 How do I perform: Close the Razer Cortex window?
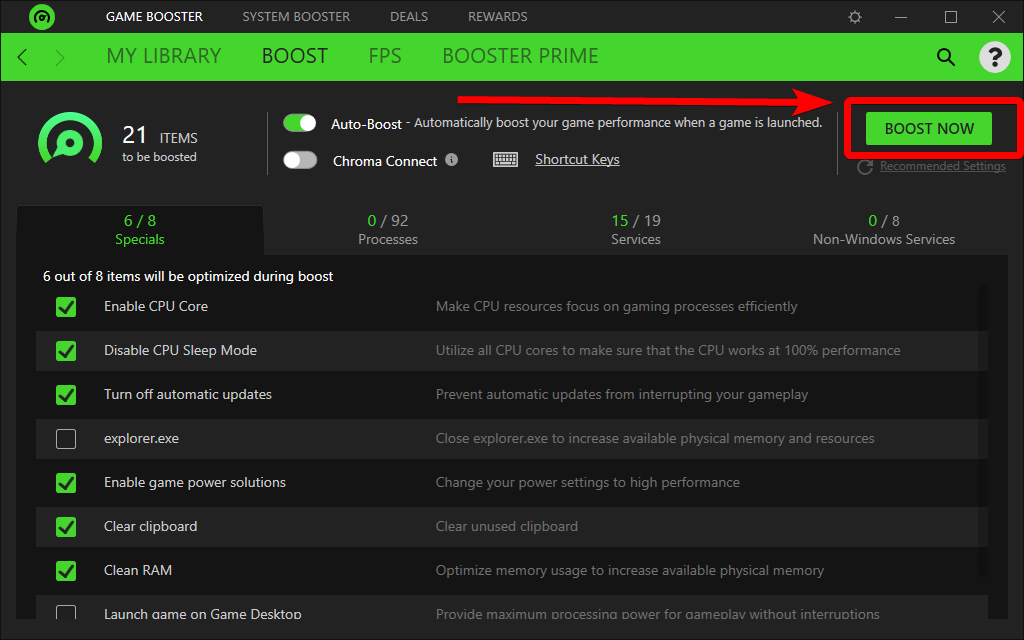click(x=999, y=17)
